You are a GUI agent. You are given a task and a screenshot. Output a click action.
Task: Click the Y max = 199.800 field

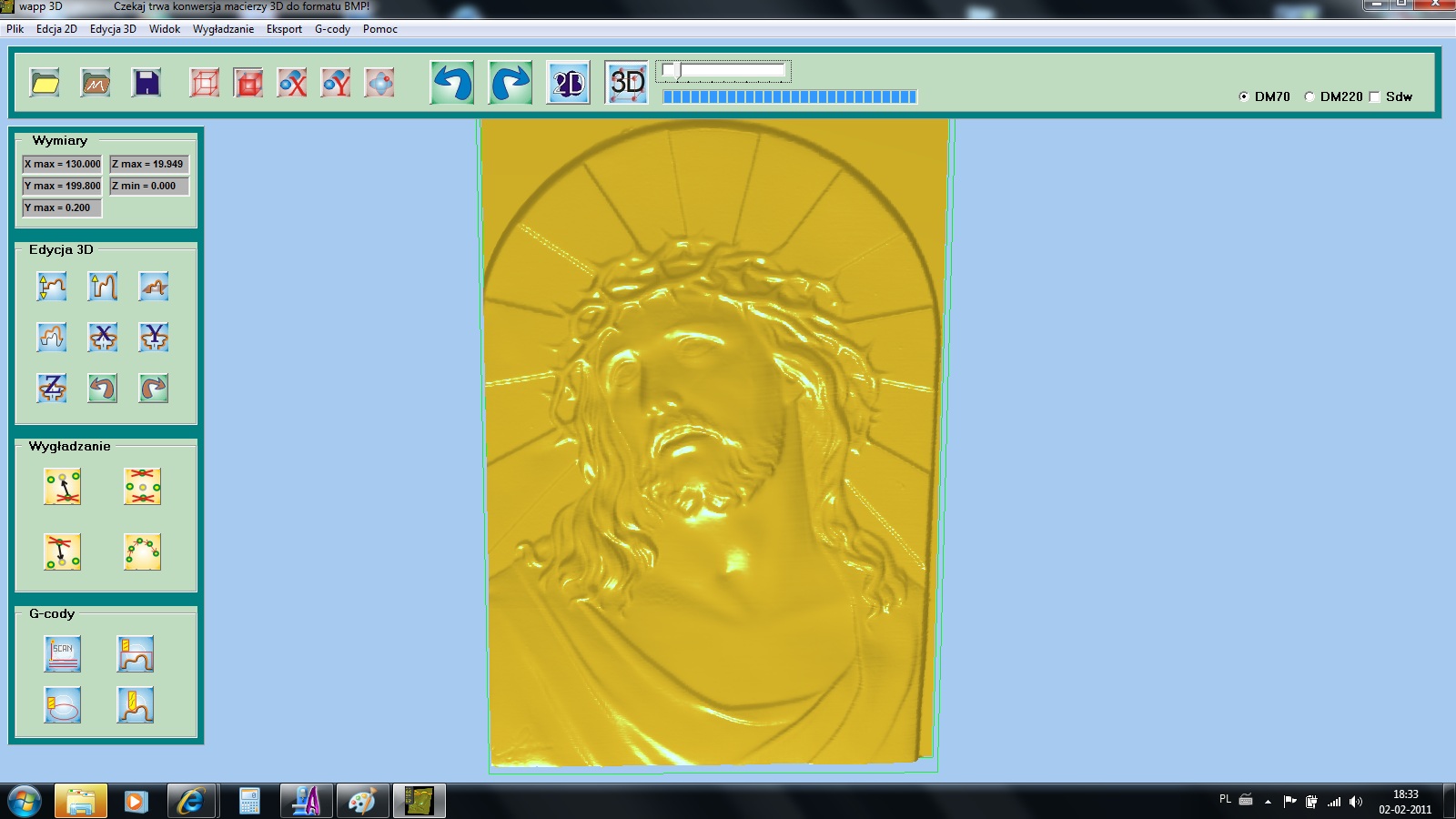click(x=63, y=186)
